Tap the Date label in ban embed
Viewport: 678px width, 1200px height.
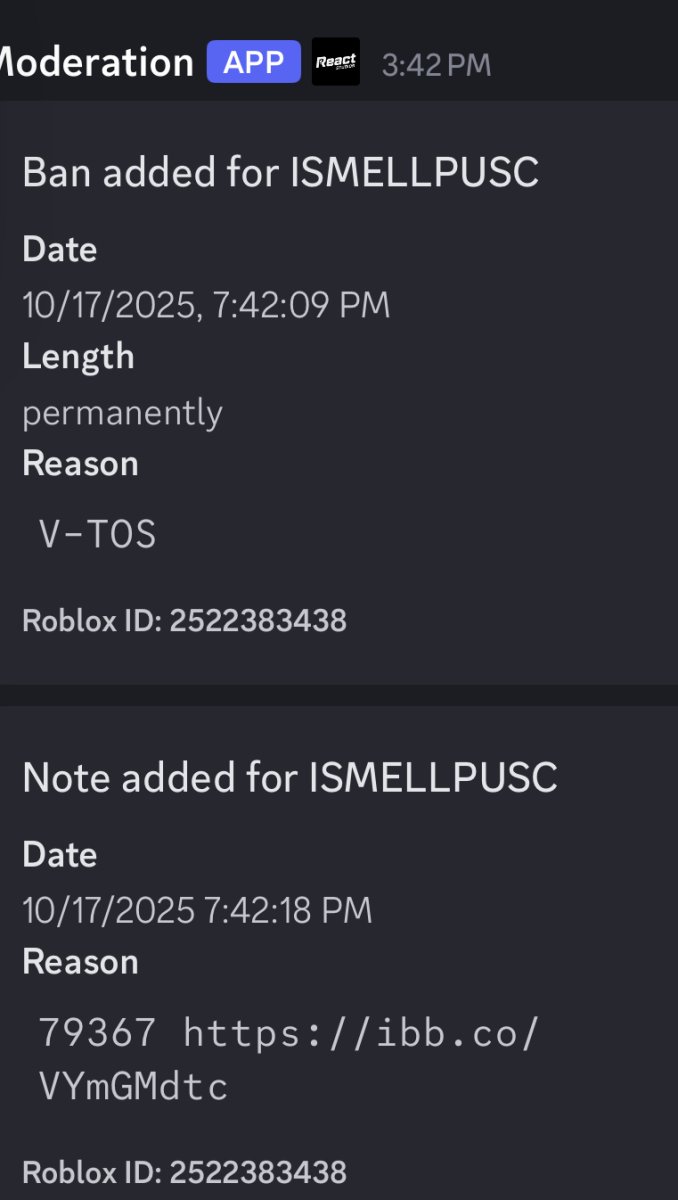60,249
